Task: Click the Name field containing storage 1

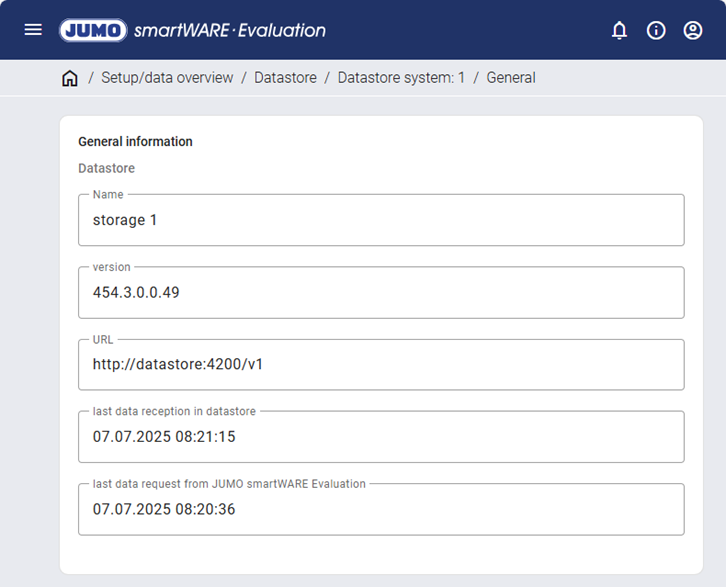Action: click(380, 220)
